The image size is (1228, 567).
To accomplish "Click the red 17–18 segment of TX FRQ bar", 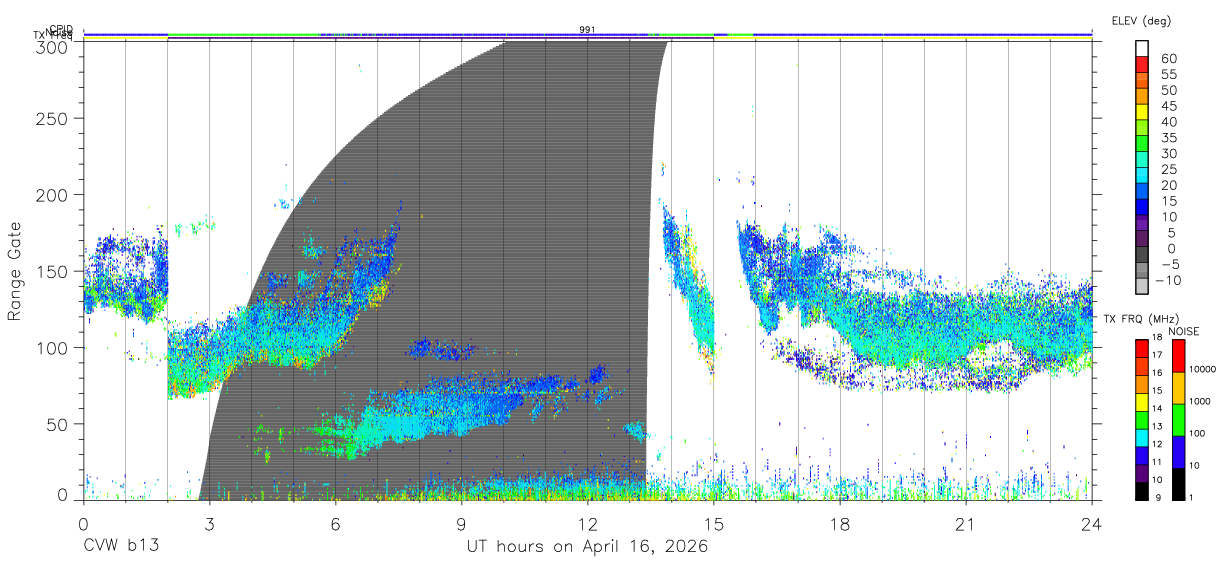I will point(1142,349).
